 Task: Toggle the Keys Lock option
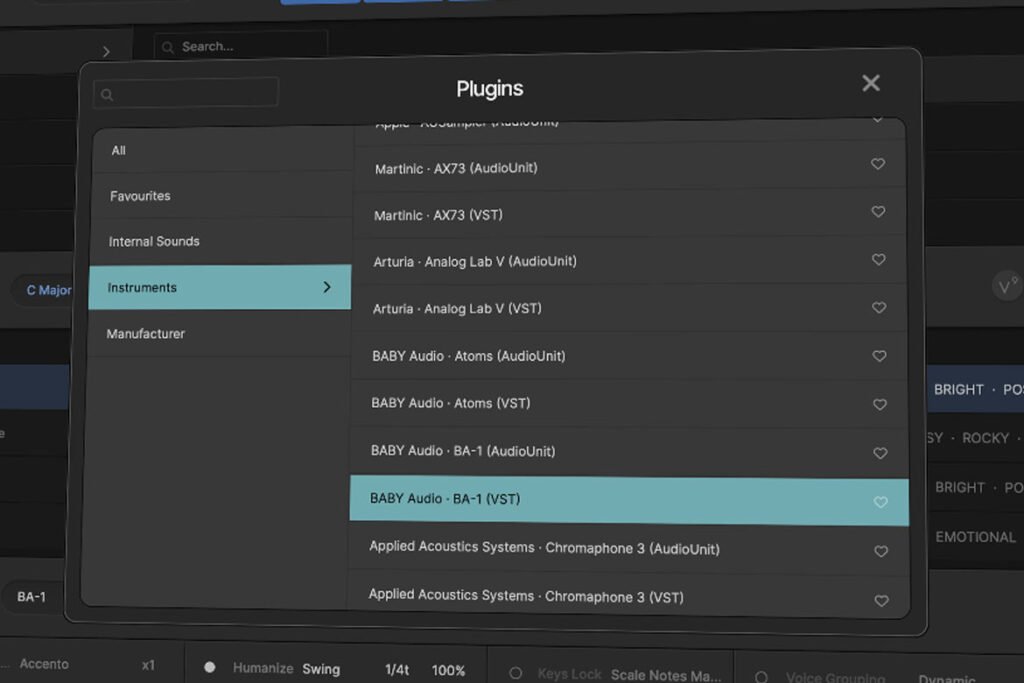tap(516, 673)
